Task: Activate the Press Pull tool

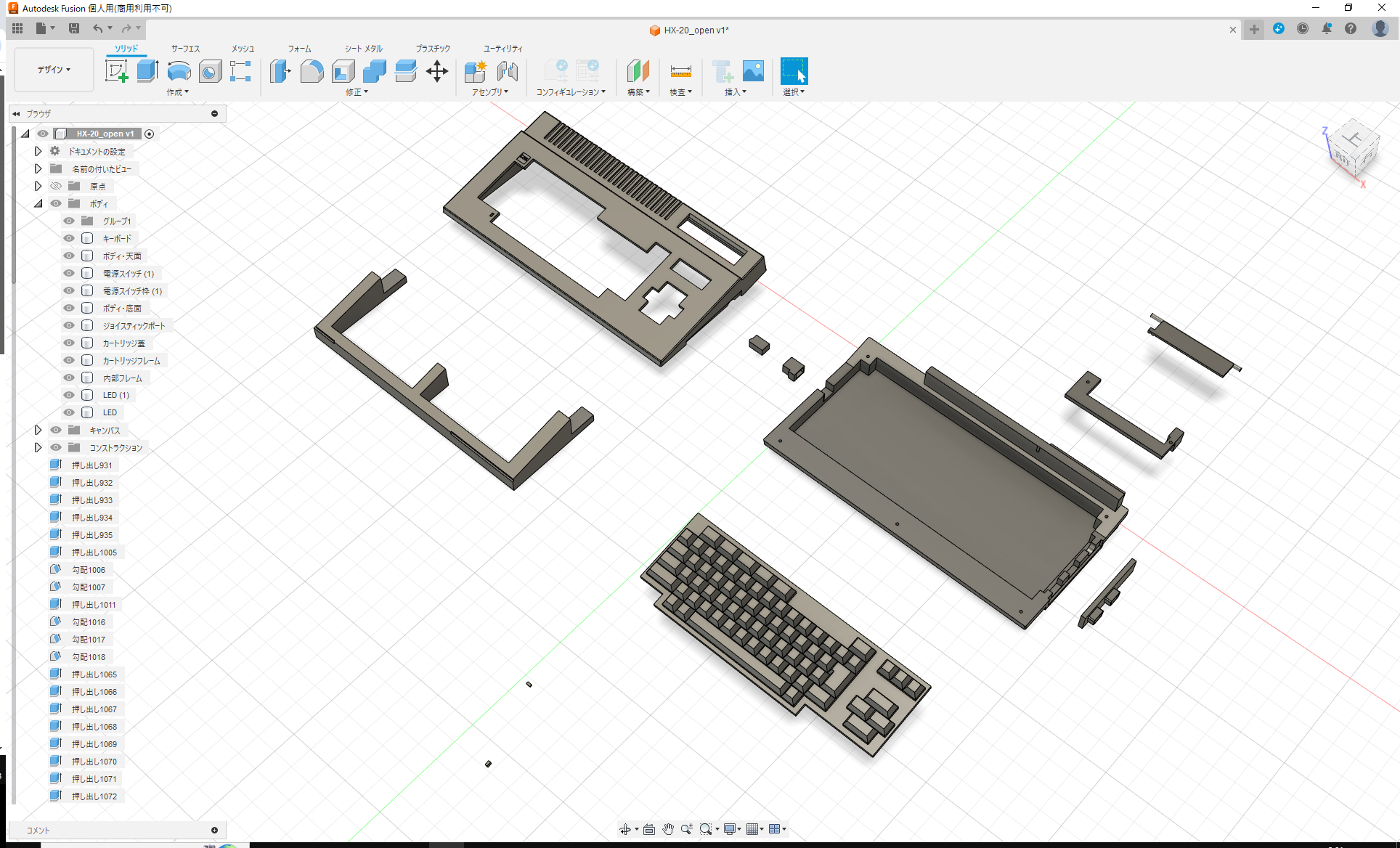Action: (x=280, y=71)
